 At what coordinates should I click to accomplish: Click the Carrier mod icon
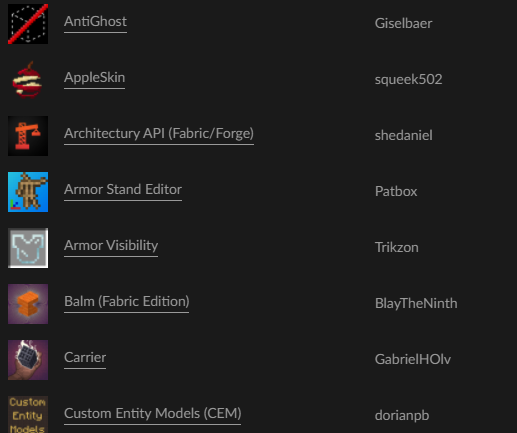point(28,360)
